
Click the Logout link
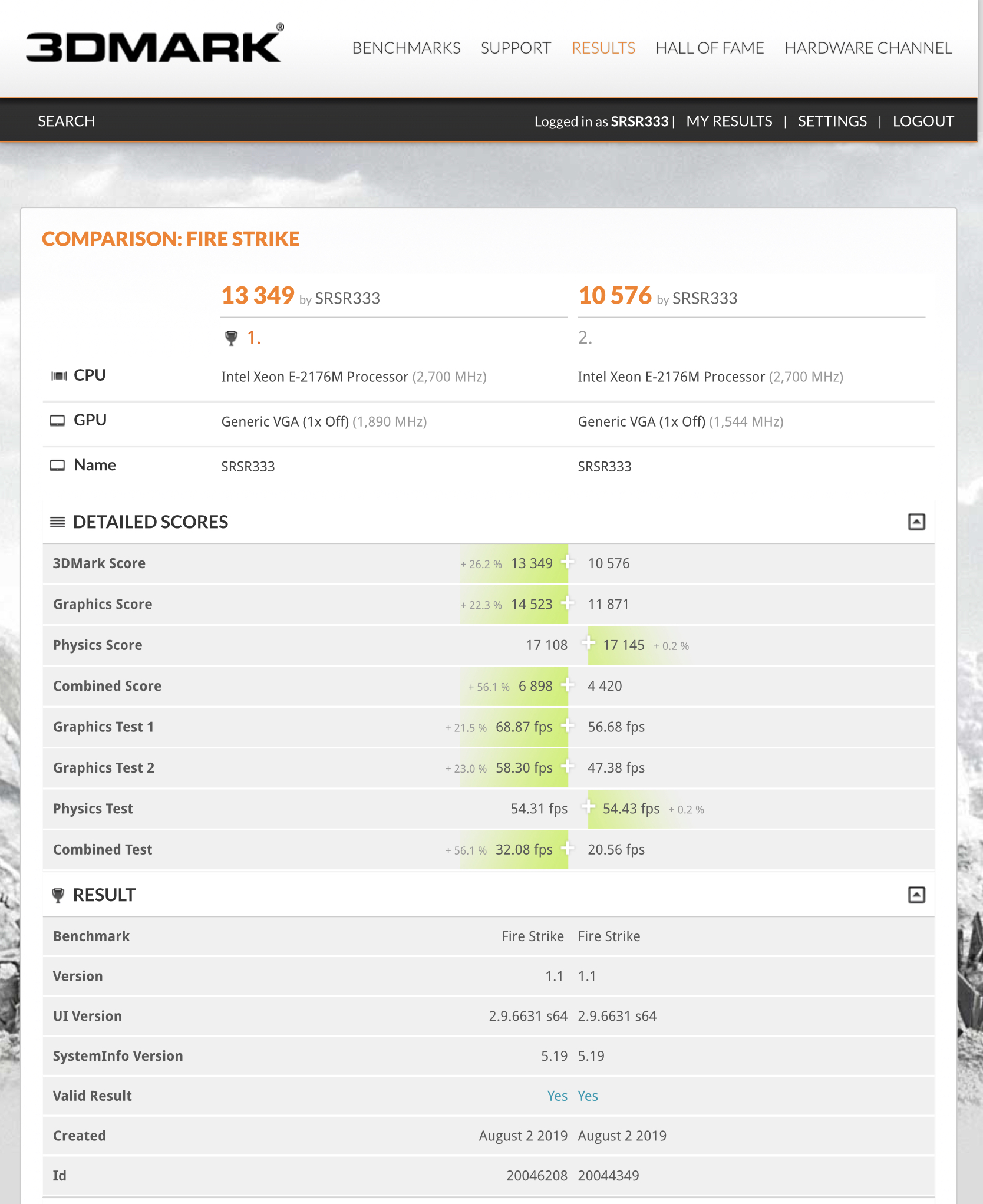(x=923, y=121)
